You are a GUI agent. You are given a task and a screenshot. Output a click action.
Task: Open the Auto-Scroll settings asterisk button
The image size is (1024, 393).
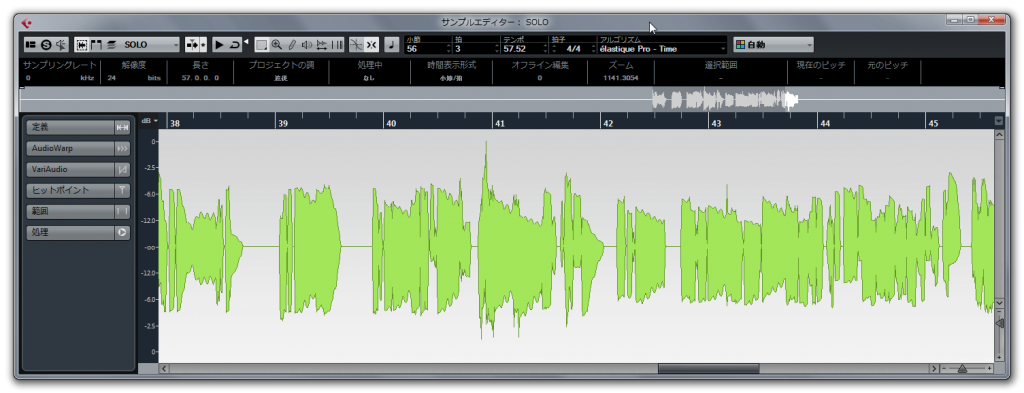pyautogui.click(x=203, y=45)
